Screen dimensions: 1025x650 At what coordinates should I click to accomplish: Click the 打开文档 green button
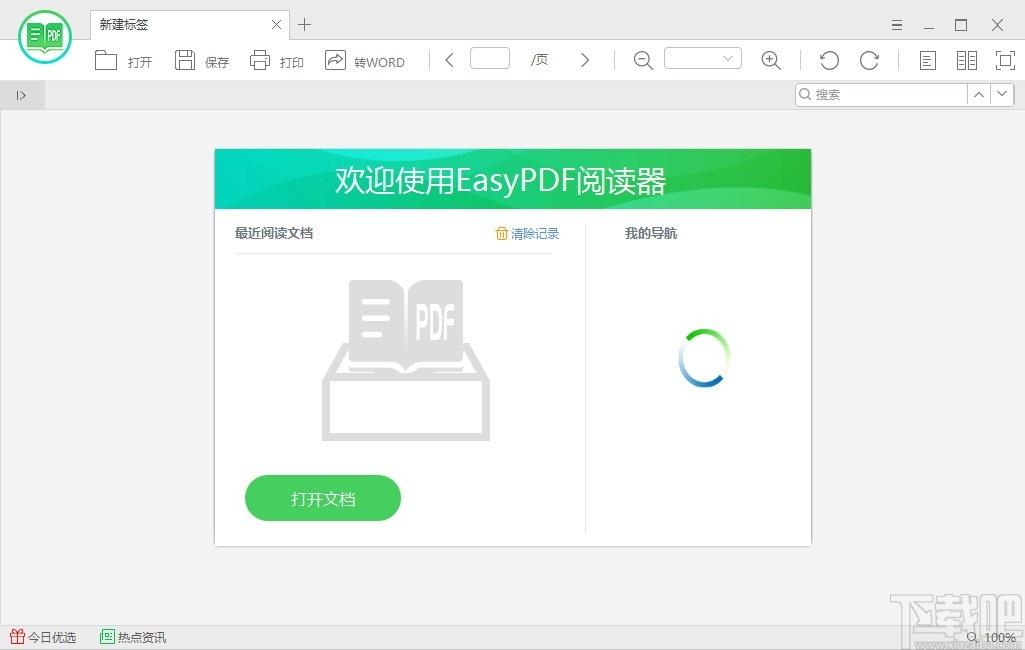pyautogui.click(x=323, y=498)
